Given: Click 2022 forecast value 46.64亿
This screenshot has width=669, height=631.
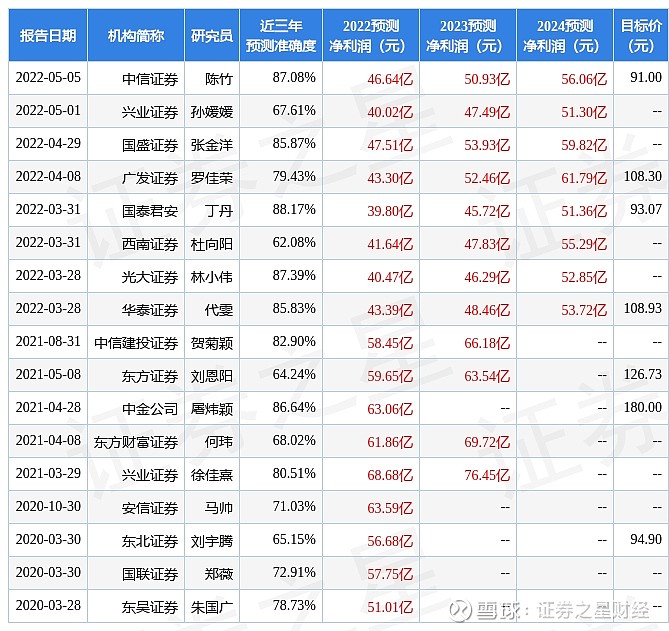Looking at the screenshot, I should pyautogui.click(x=390, y=79).
